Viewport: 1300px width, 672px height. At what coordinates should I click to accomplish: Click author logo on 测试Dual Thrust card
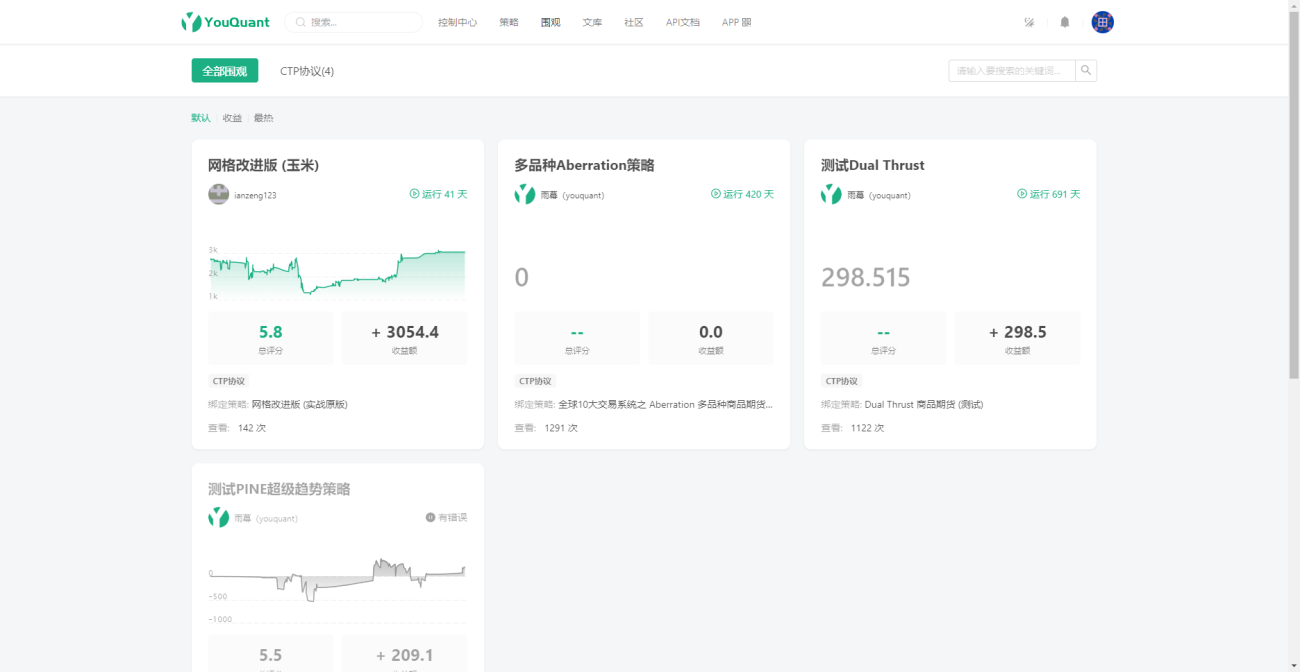click(x=831, y=194)
